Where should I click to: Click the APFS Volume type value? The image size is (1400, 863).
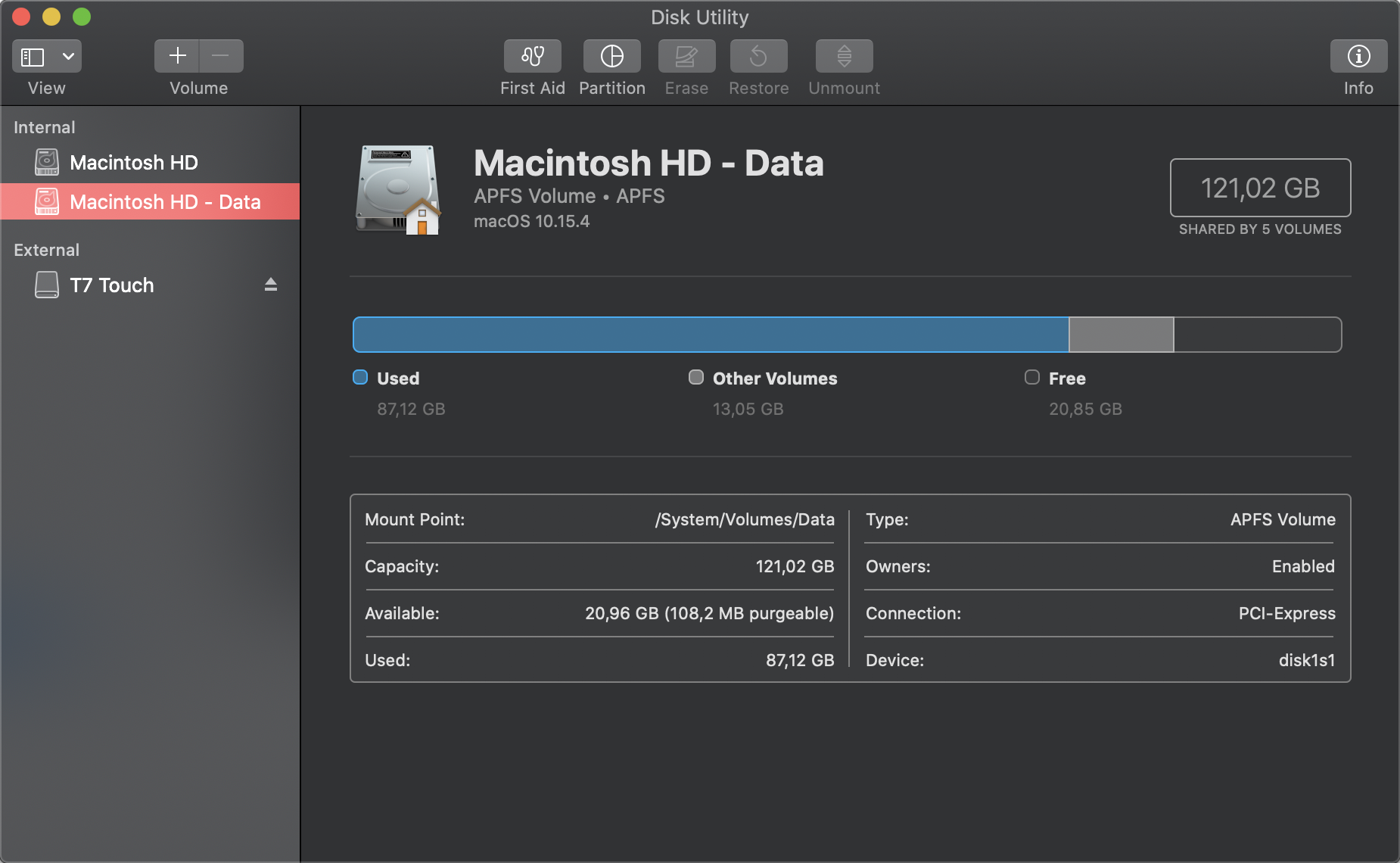[x=1283, y=519]
